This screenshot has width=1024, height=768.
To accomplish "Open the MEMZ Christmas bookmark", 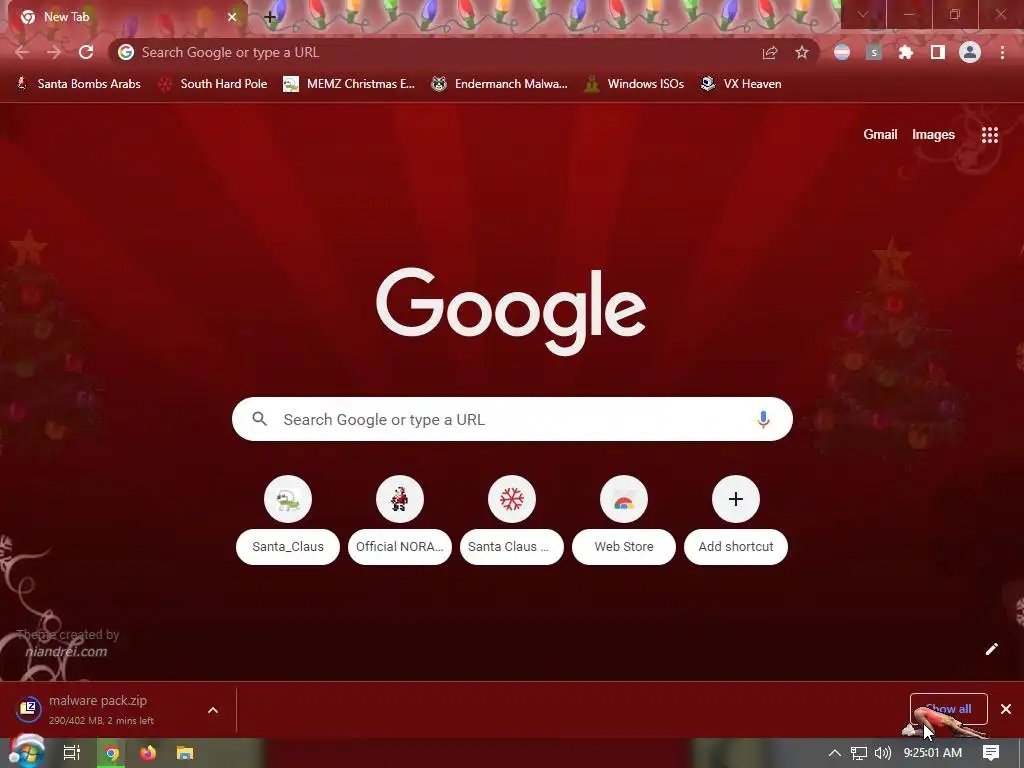I will pos(349,84).
